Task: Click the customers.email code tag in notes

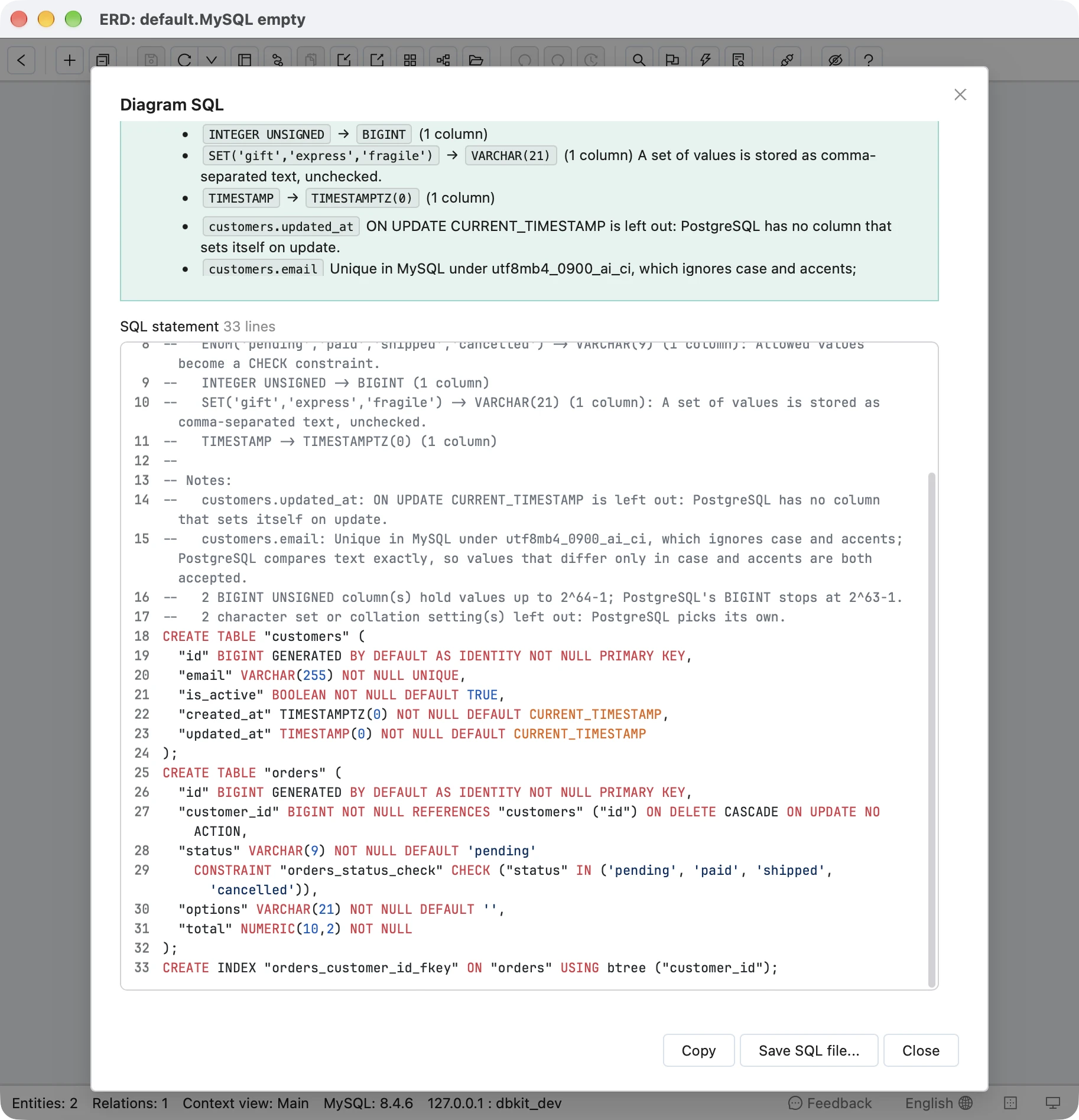Action: pyautogui.click(x=263, y=269)
